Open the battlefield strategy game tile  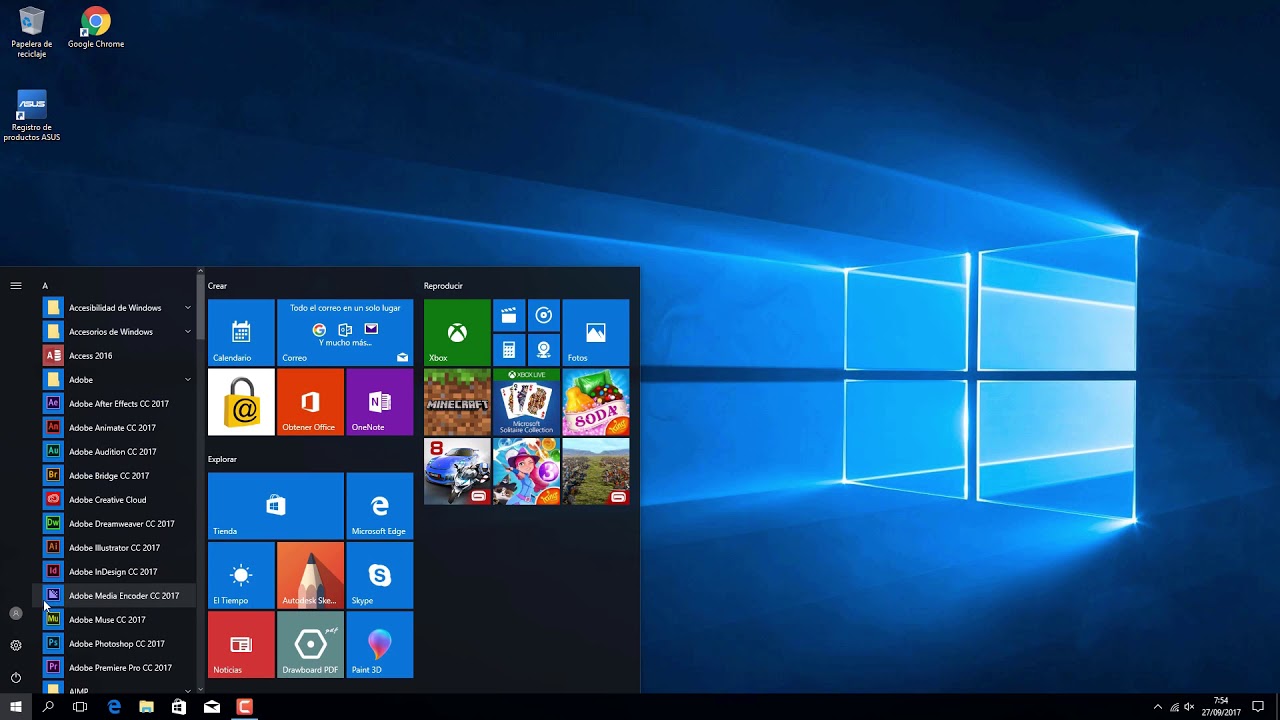pyautogui.click(x=596, y=471)
